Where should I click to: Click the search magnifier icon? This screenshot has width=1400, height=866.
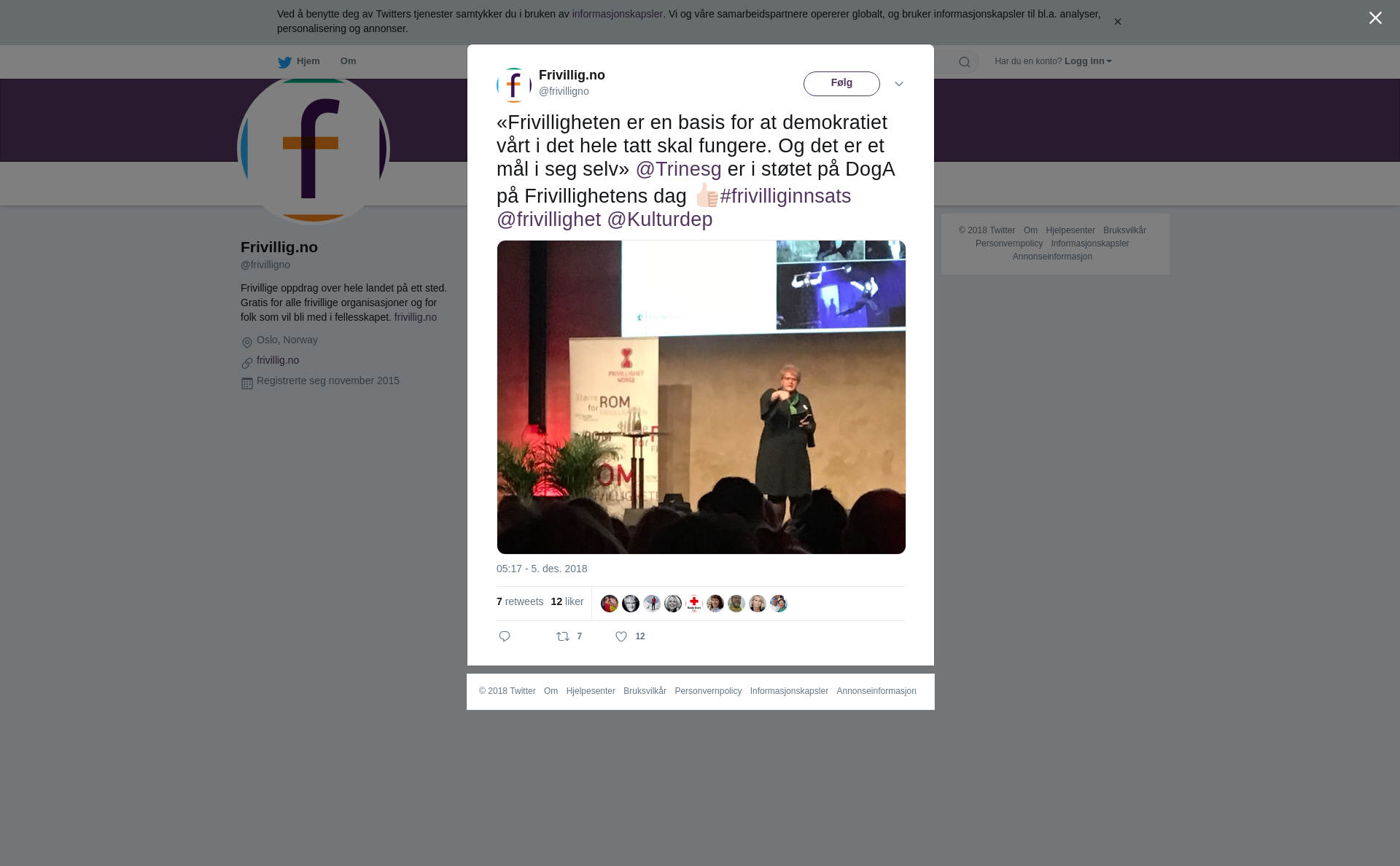(965, 62)
